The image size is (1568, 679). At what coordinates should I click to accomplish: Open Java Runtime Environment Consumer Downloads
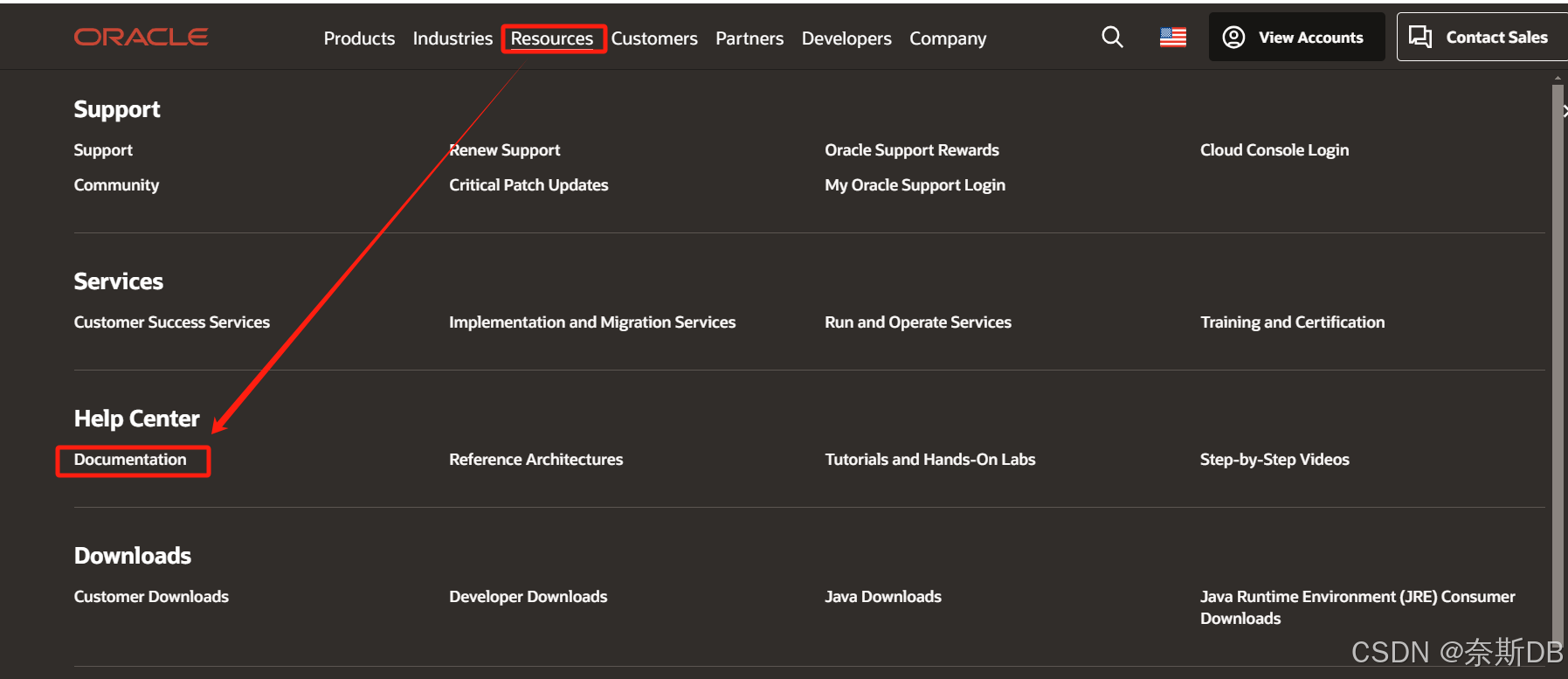(1357, 607)
